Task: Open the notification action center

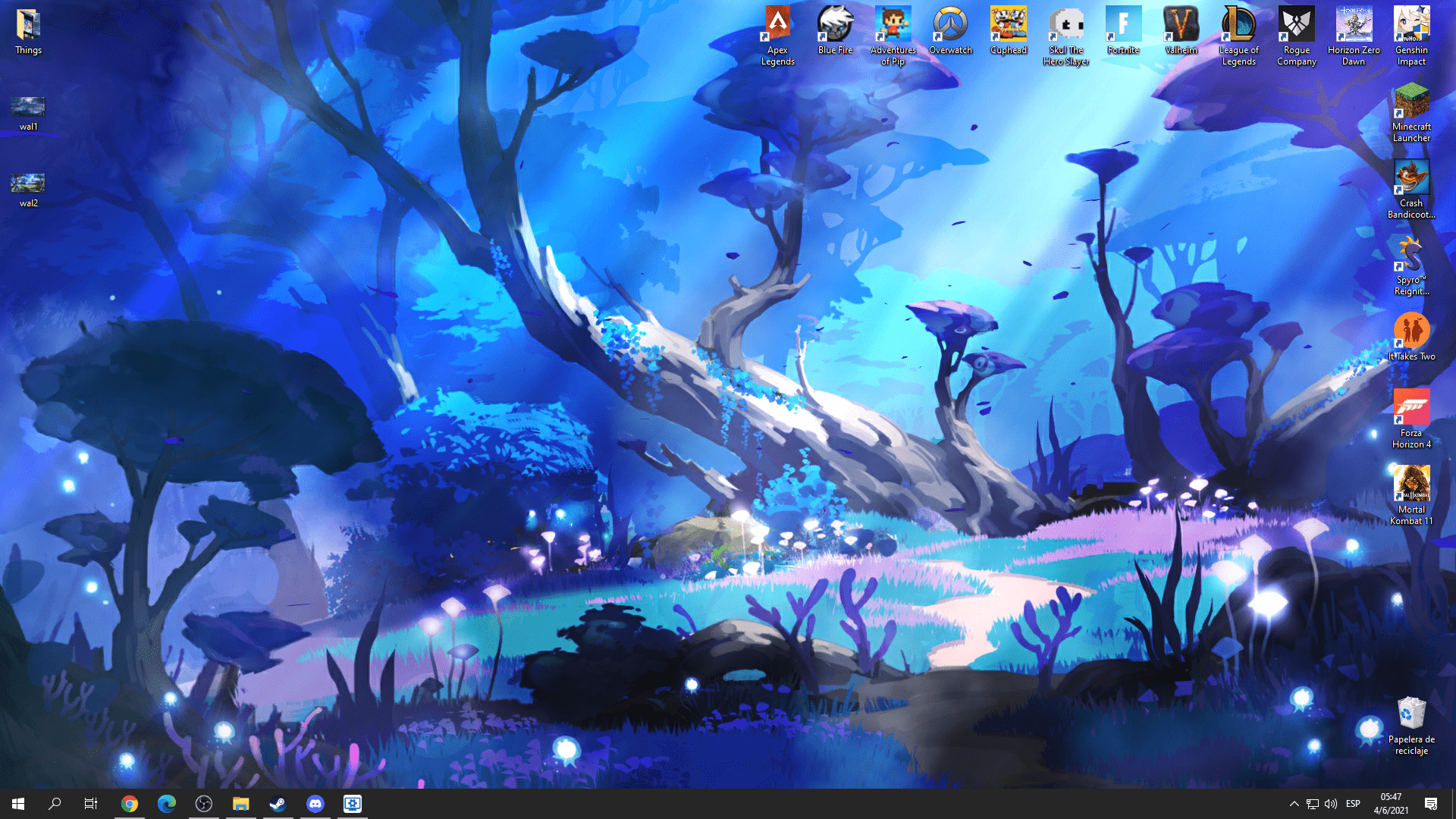Action: tap(1431, 804)
